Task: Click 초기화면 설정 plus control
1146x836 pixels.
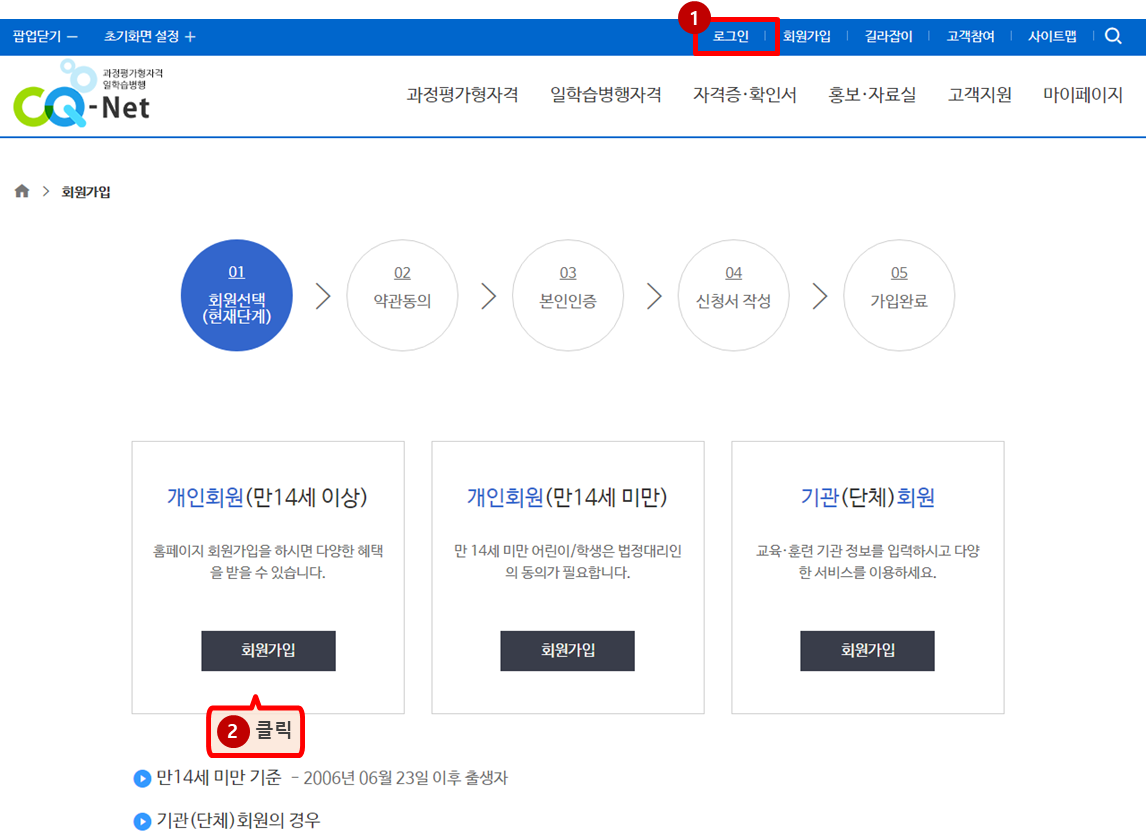Action: [x=149, y=36]
